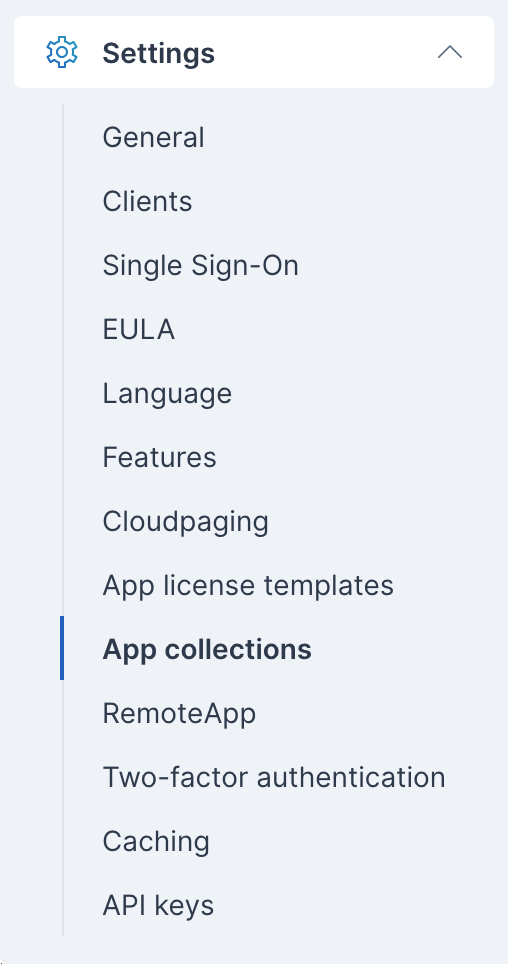Click the Settings header label

pos(159,53)
